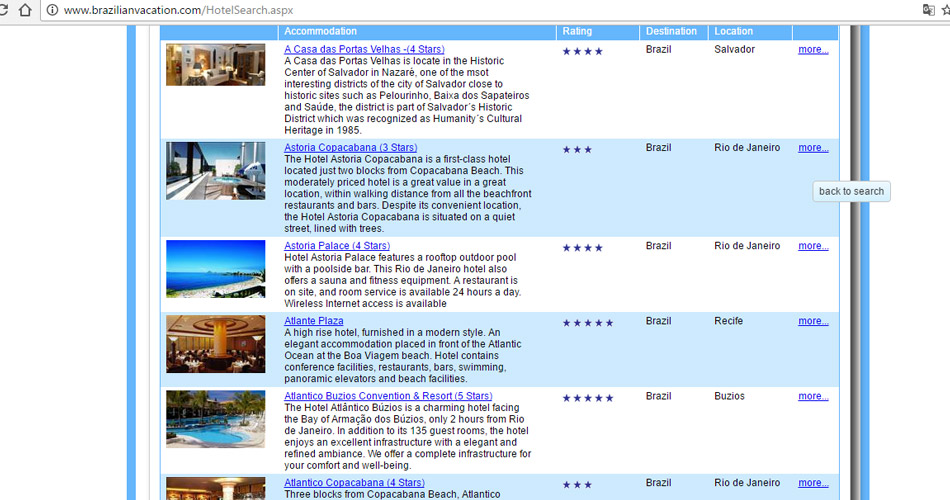Click more link for Astoria Copacabana
This screenshot has height=500, width=950.
[813, 147]
